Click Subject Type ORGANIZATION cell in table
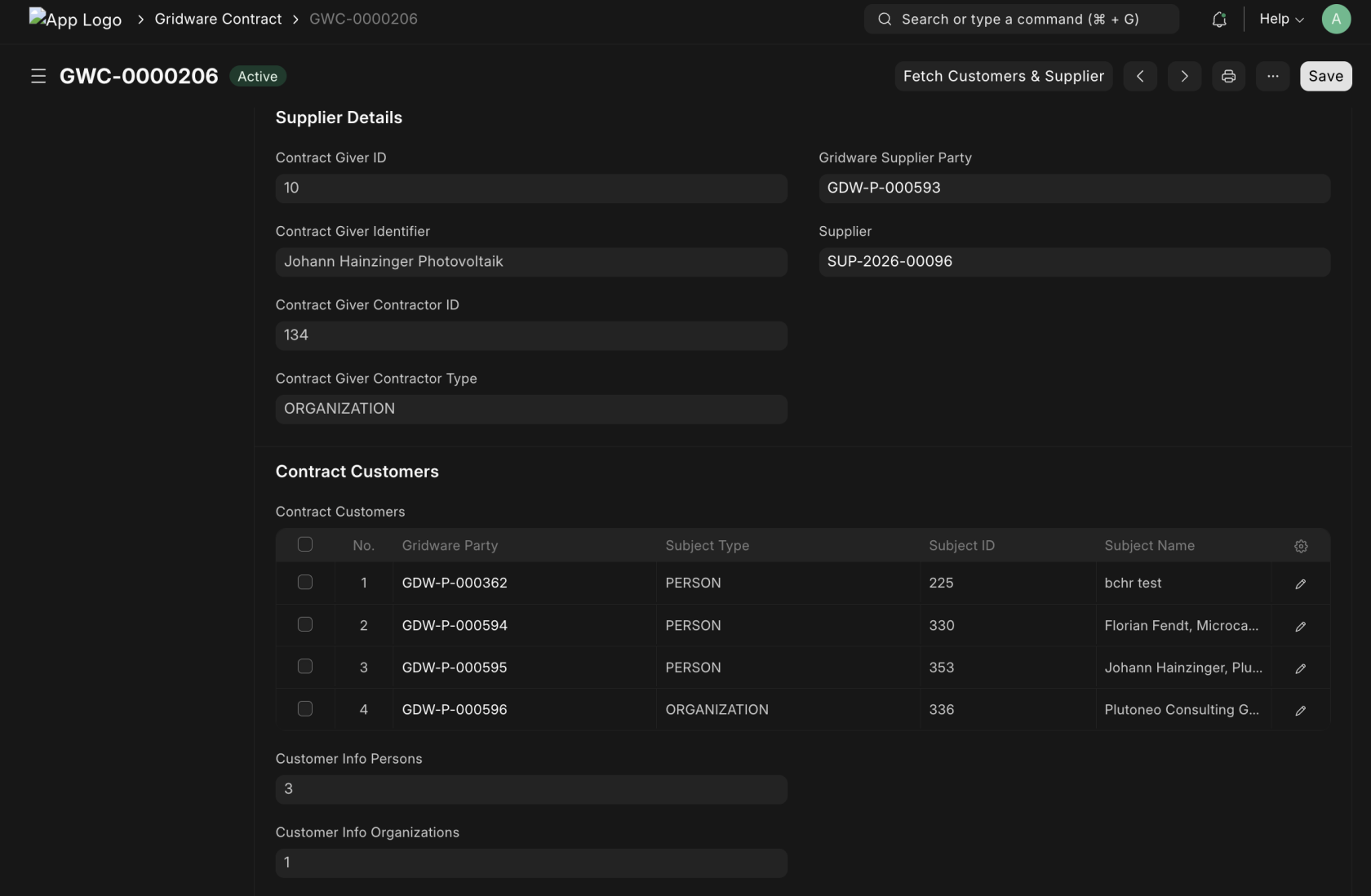 (x=788, y=710)
